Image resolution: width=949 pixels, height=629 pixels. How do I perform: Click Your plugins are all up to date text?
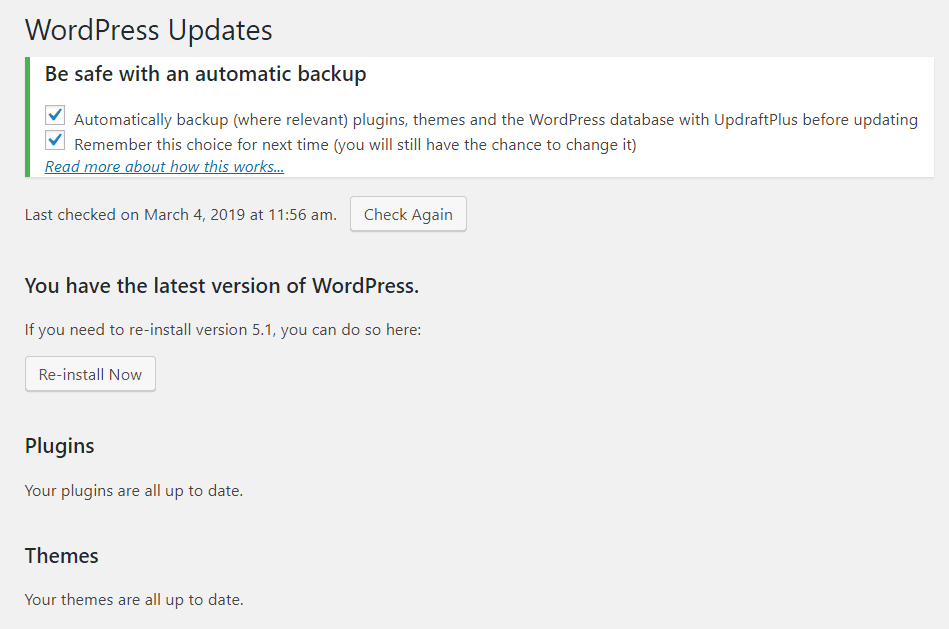[x=134, y=490]
